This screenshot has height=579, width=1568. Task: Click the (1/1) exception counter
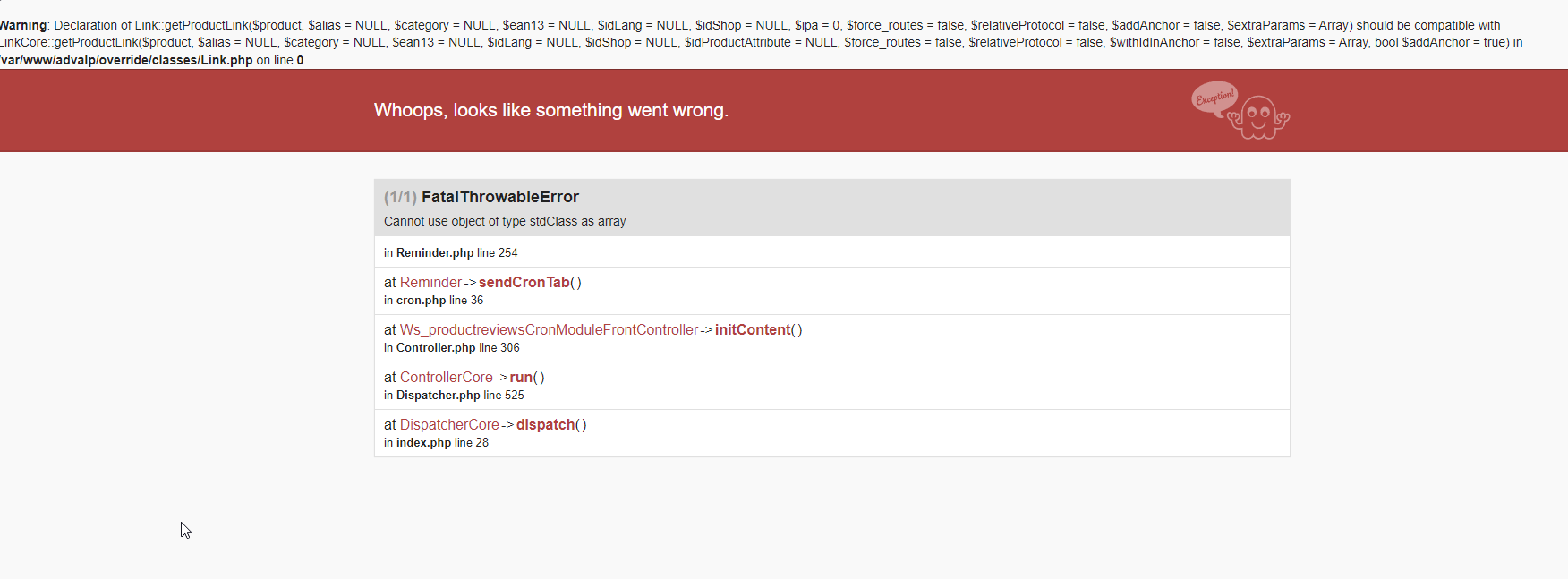pos(400,197)
